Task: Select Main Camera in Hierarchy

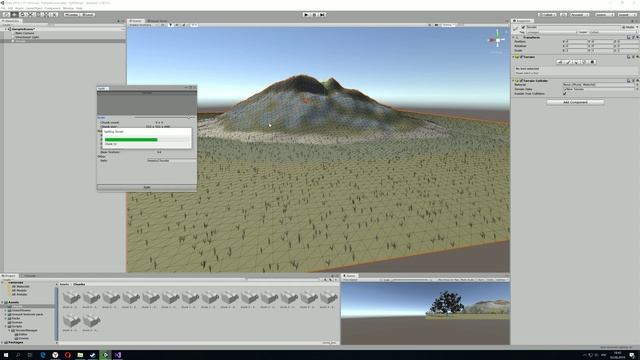Action: tap(25, 33)
